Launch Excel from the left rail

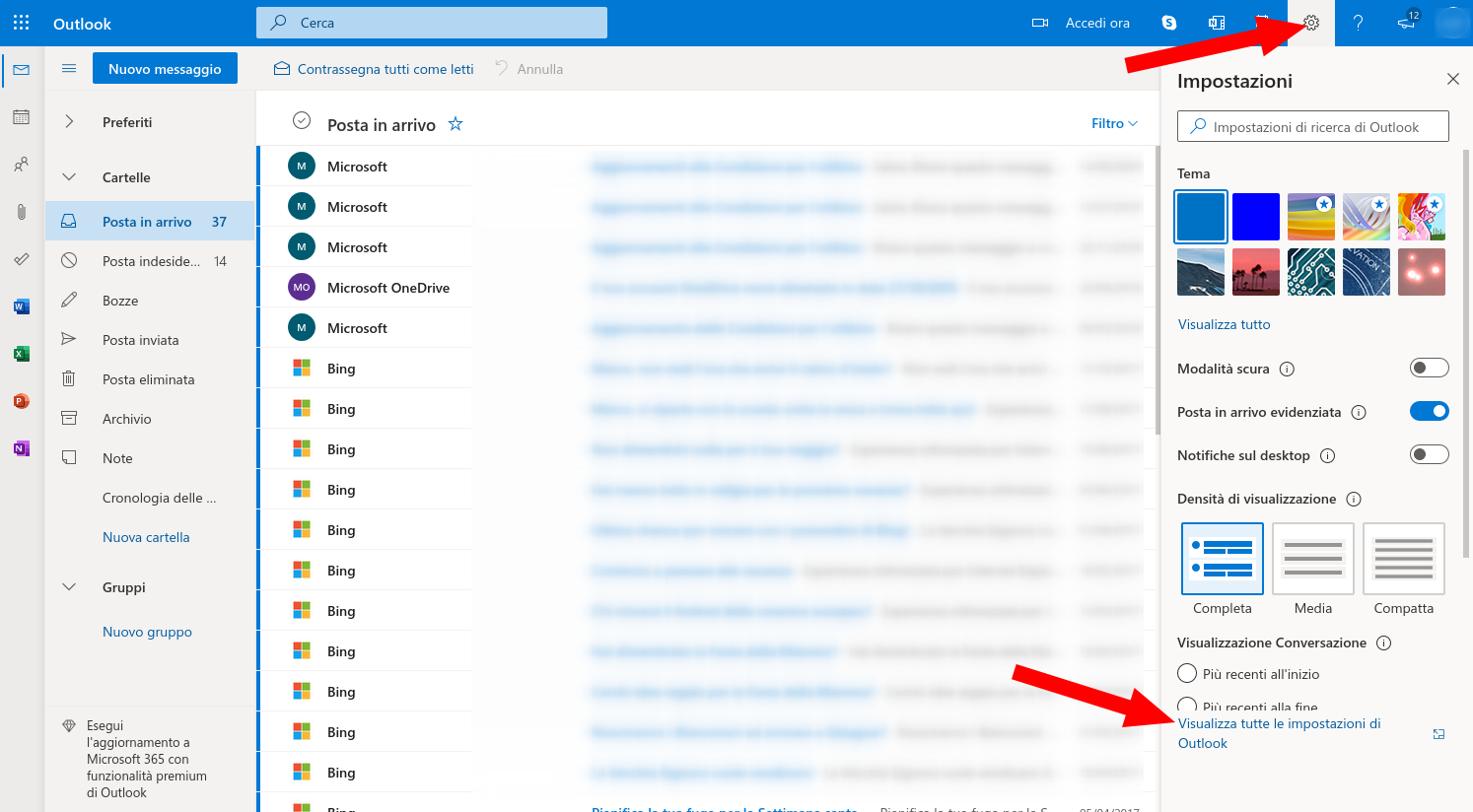pyautogui.click(x=22, y=354)
